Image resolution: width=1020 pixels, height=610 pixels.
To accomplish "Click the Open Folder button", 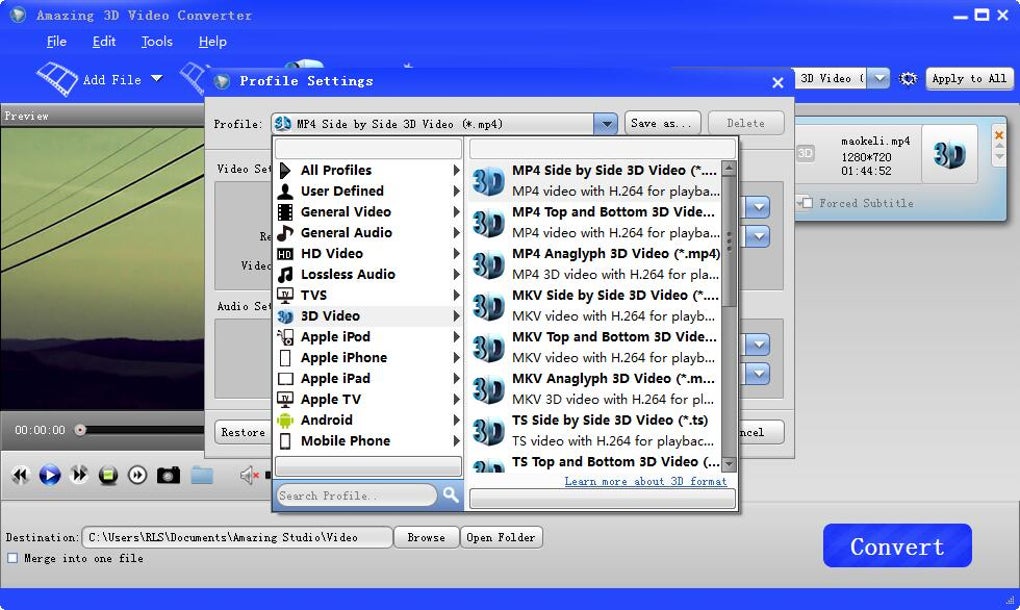I will coord(500,538).
